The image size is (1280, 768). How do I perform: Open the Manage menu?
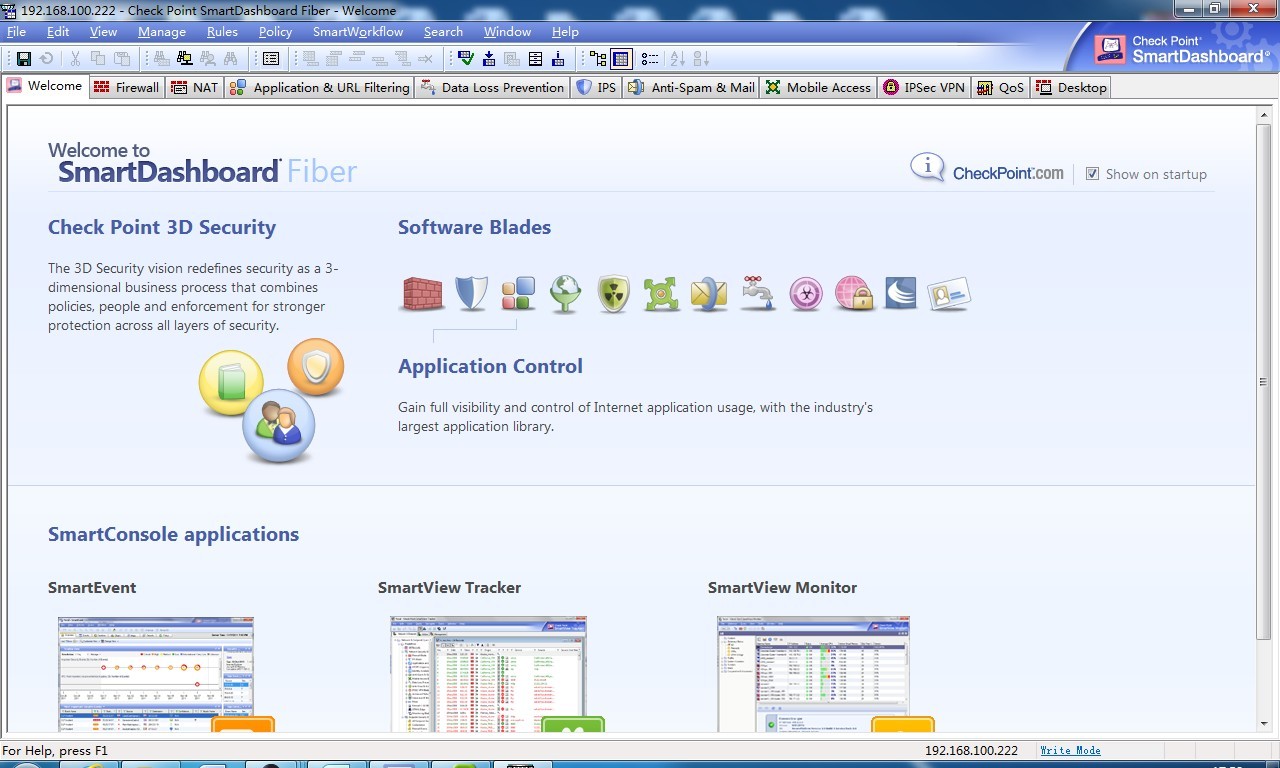coord(162,31)
